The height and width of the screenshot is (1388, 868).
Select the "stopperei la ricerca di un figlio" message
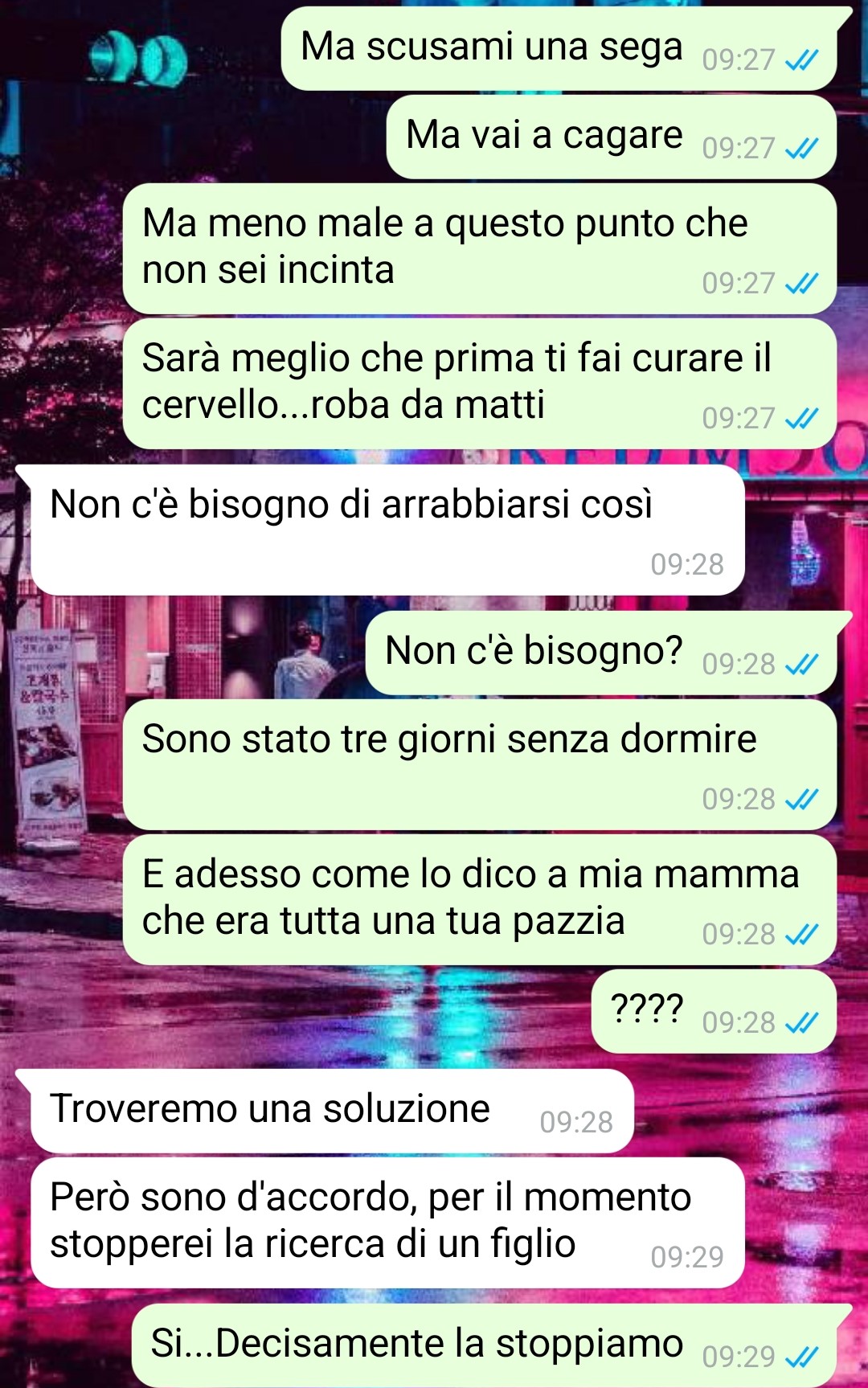380,1222
